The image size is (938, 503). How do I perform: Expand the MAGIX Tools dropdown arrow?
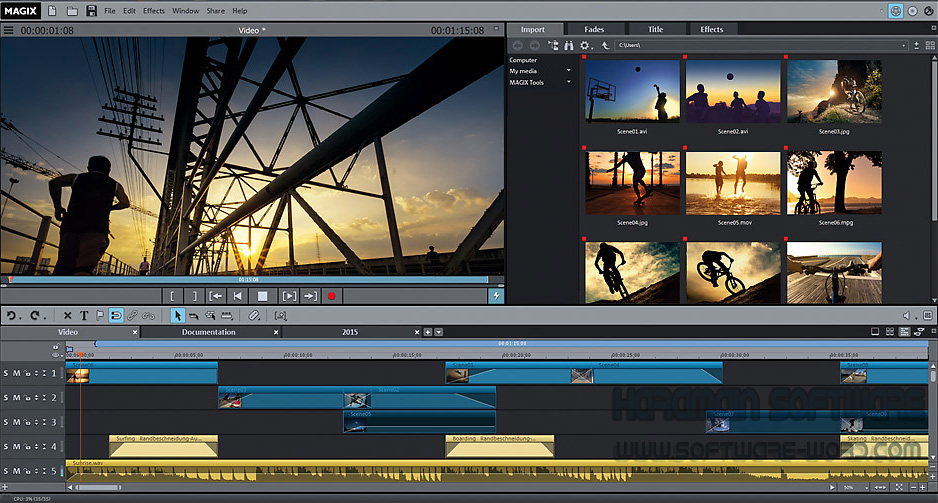(x=569, y=82)
